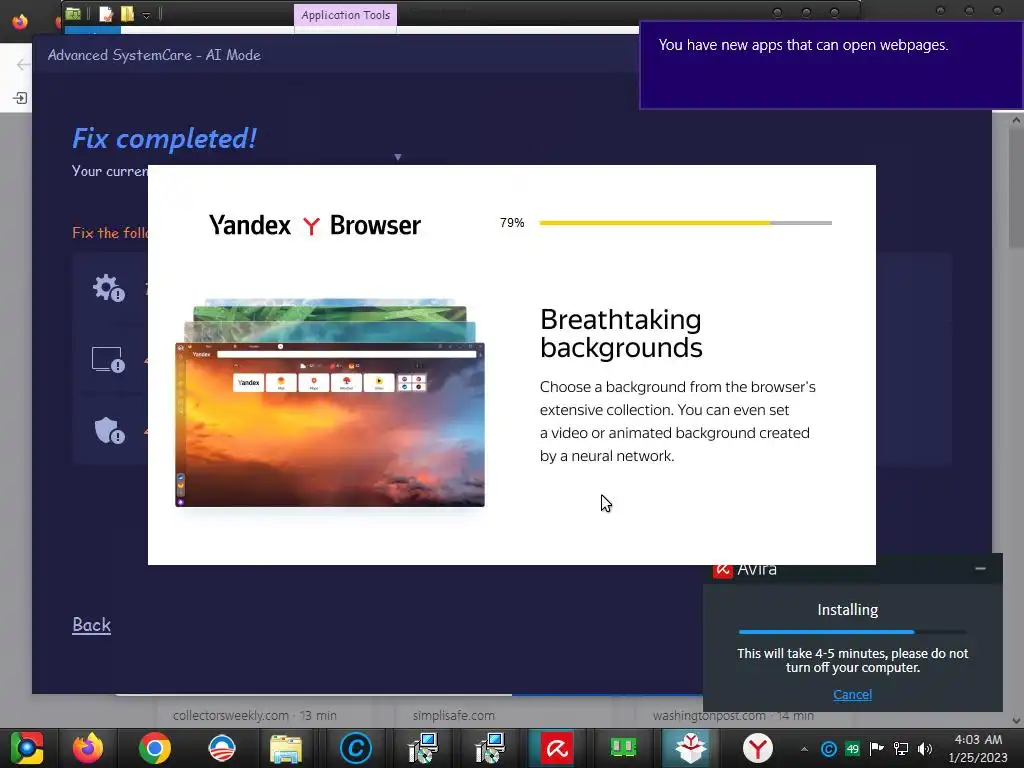Click the green 49 temperature tray icon
This screenshot has height=768, width=1024.
pos(852,748)
